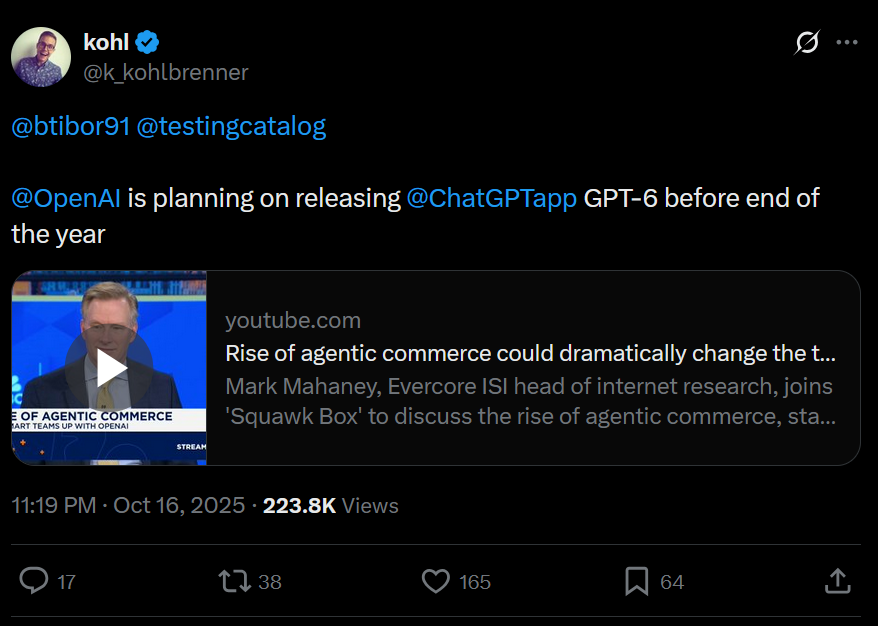
Task: Open kohl's profile picture avatar
Action: [x=41, y=57]
